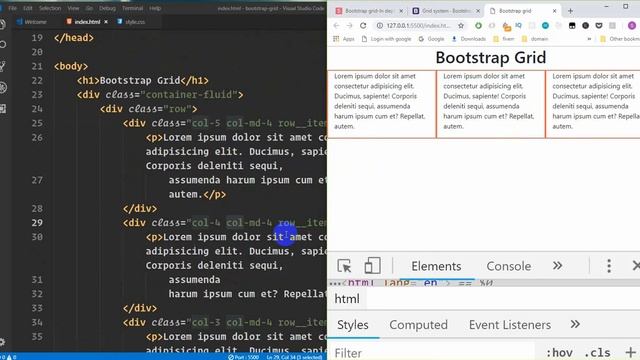640x360 pixels.
Task: Open the DevTools three-dot menu
Action: (609, 266)
